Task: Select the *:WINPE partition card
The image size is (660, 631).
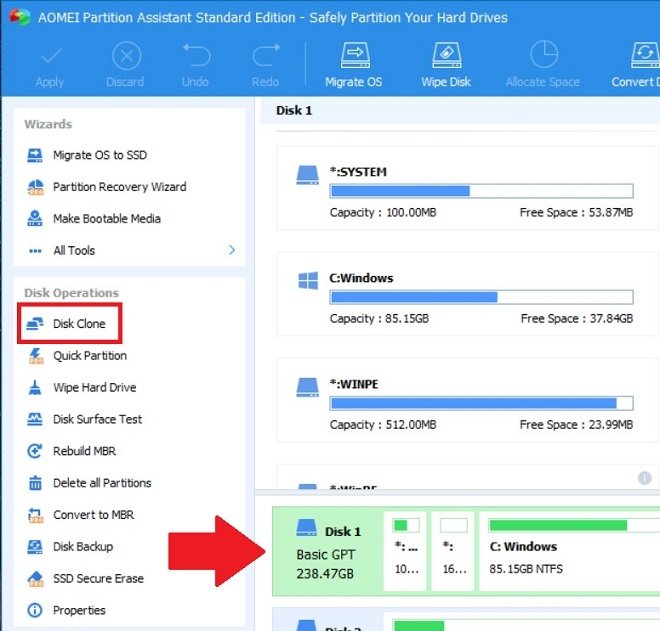Action: tap(467, 400)
